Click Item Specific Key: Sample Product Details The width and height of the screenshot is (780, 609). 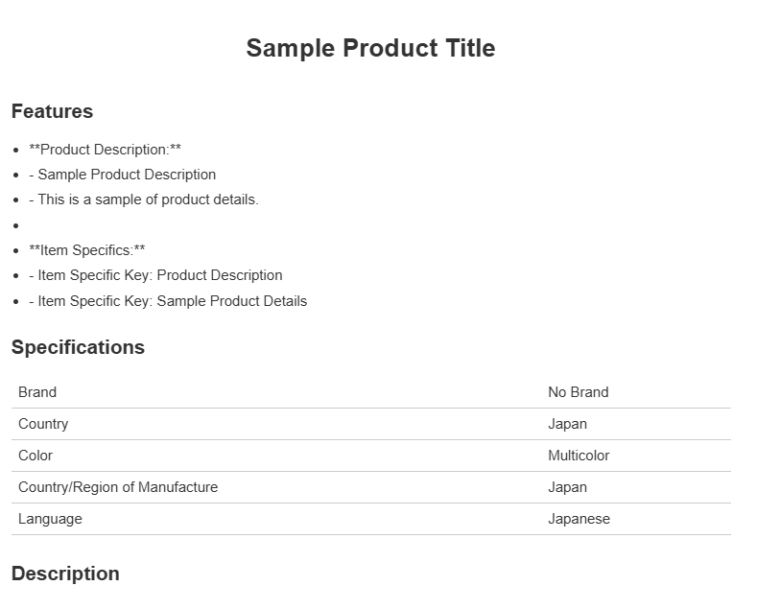pyautogui.click(x=167, y=299)
